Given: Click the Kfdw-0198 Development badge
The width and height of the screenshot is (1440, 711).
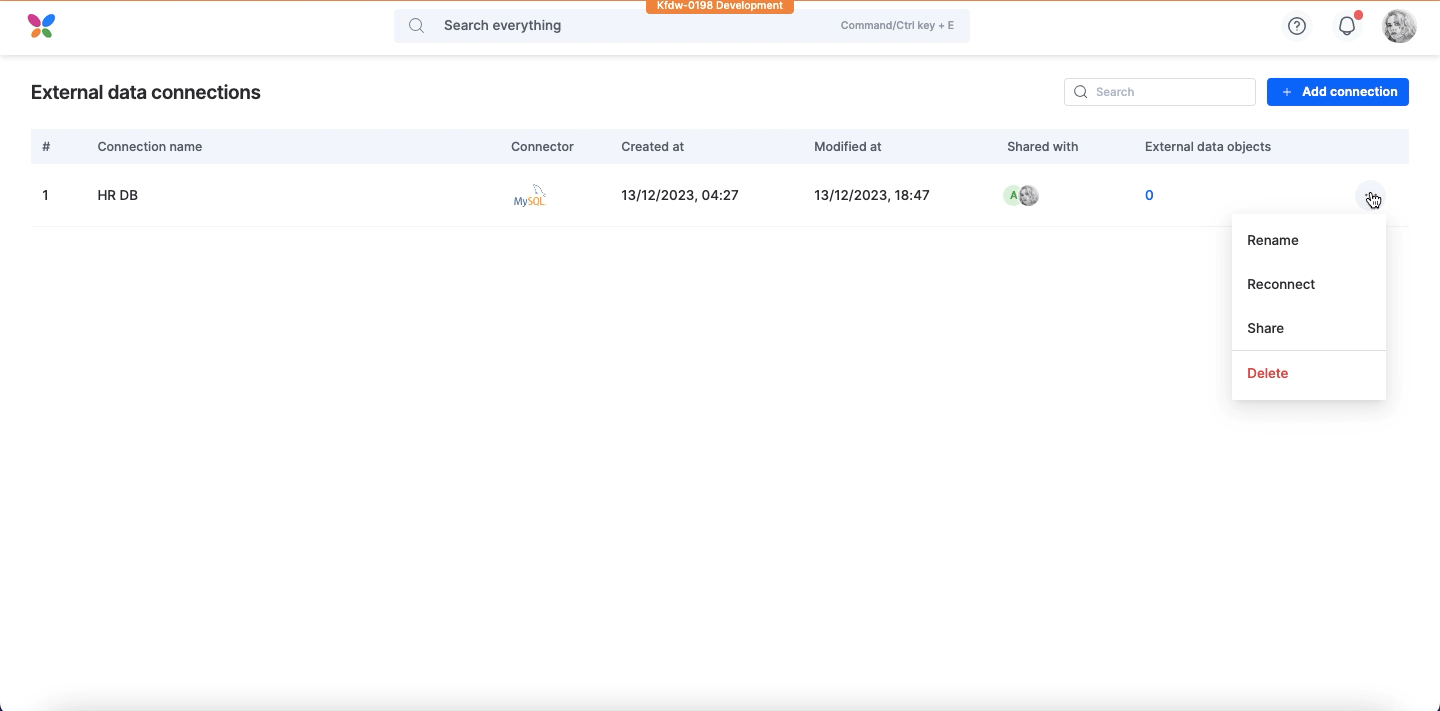Looking at the screenshot, I should pyautogui.click(x=720, y=6).
